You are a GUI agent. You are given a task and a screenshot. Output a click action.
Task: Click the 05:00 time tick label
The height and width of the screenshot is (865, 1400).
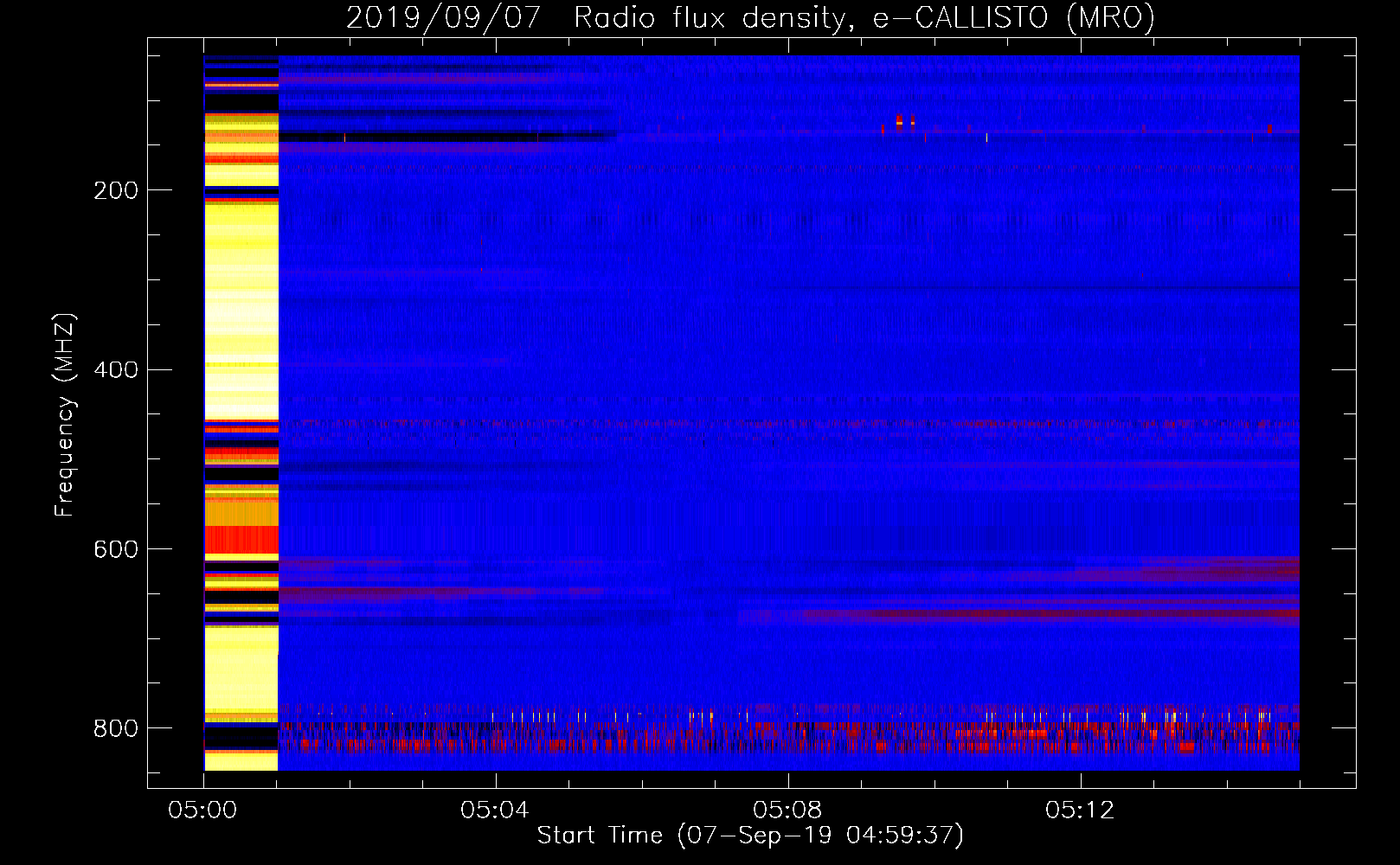pyautogui.click(x=203, y=811)
